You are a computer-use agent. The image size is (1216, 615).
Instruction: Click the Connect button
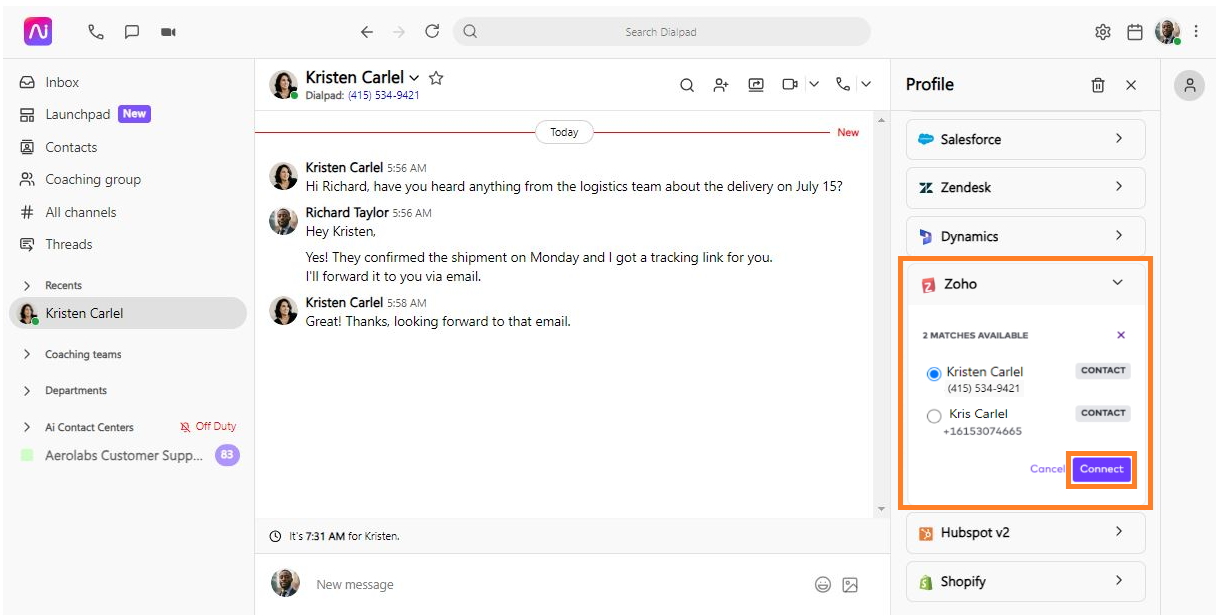coord(1102,469)
